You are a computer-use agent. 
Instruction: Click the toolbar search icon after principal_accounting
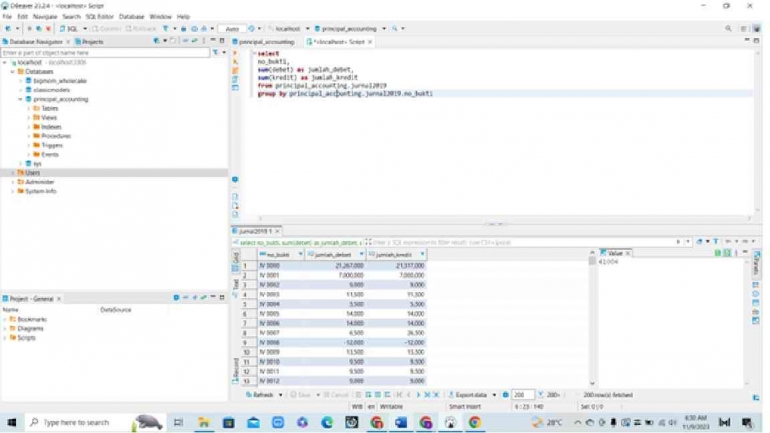click(394, 28)
